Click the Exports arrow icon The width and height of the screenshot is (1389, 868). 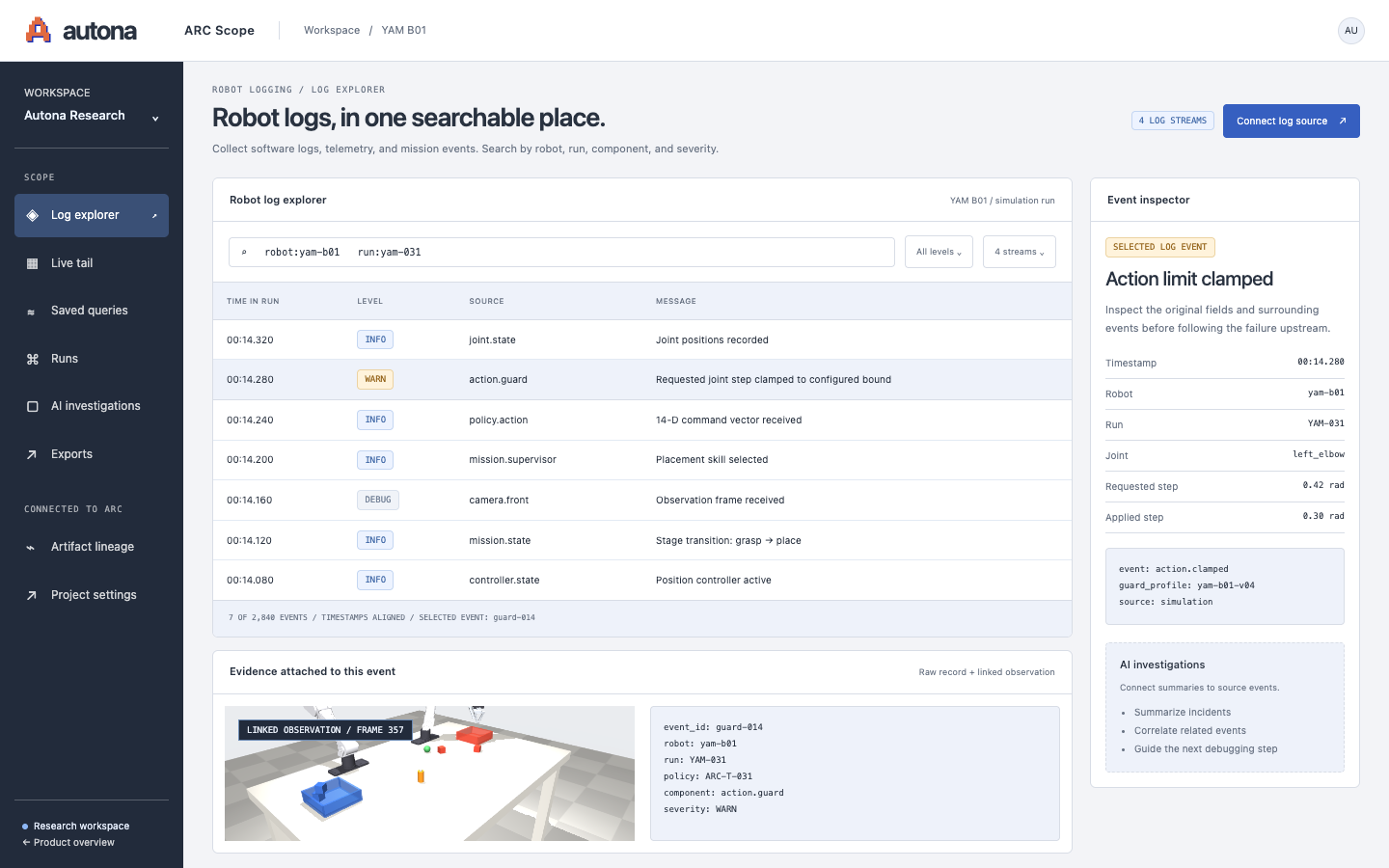32,454
